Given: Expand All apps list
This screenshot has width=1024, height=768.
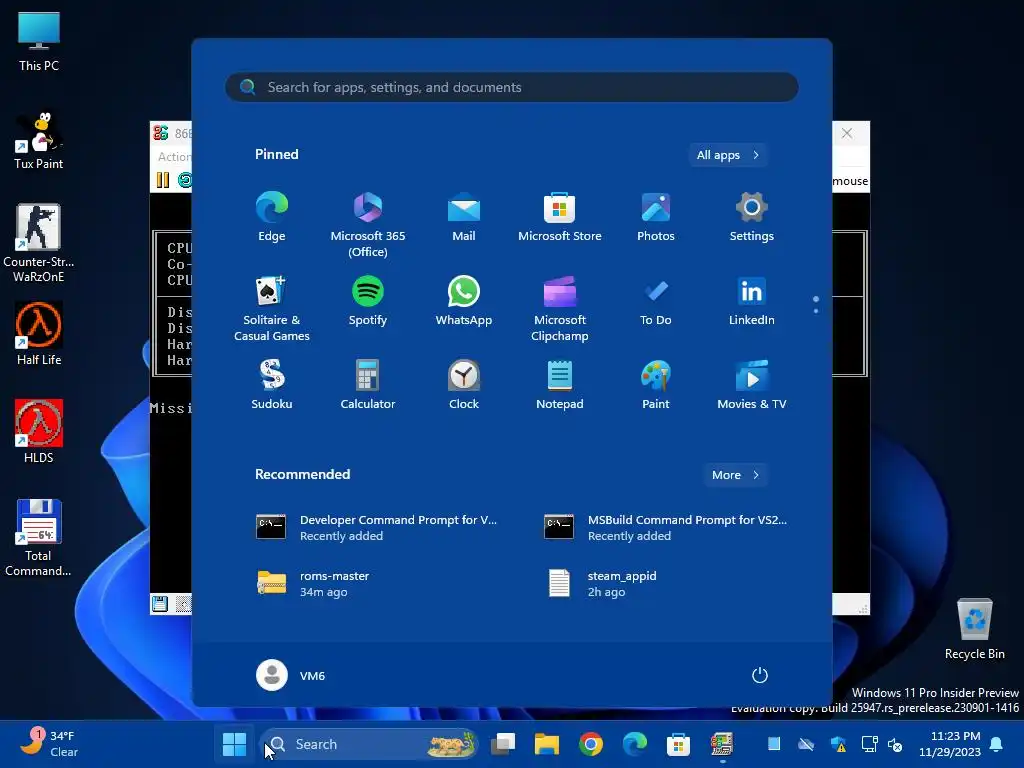Looking at the screenshot, I should (728, 155).
